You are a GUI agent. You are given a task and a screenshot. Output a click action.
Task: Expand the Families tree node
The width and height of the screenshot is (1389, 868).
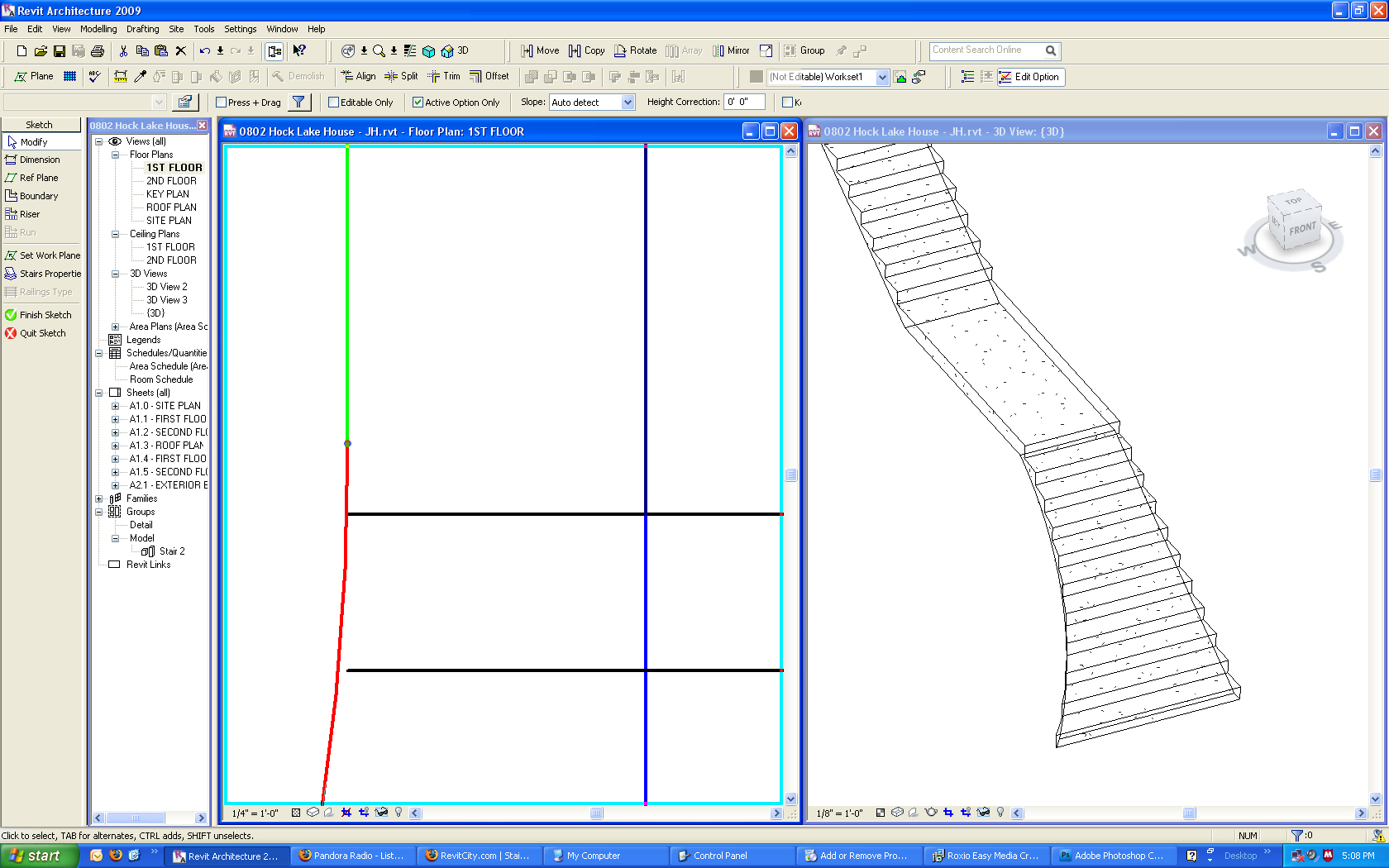99,498
